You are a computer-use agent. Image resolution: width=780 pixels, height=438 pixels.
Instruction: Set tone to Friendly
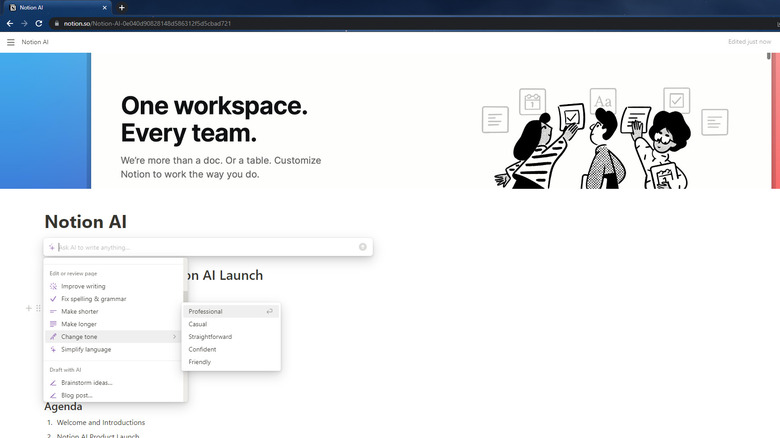(231, 362)
